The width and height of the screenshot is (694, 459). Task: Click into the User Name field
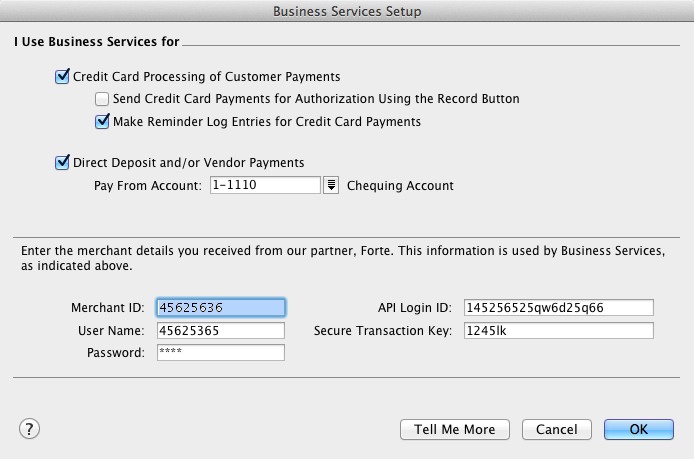[221, 330]
